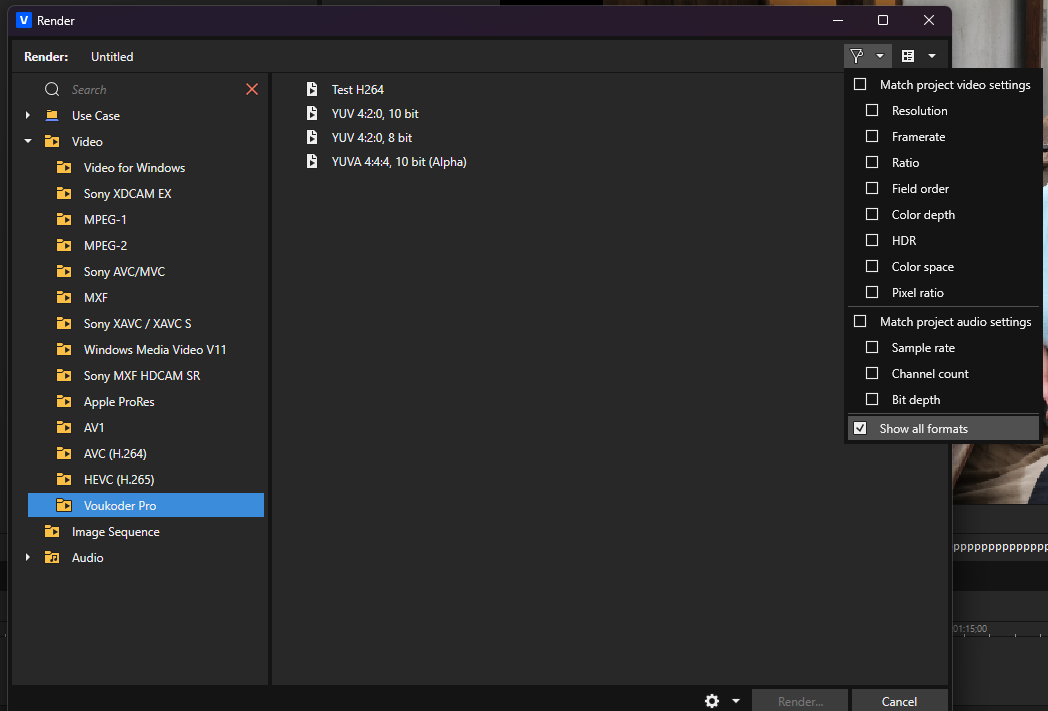1048x711 pixels.
Task: Tick the HDR checkbox
Action: click(x=872, y=240)
